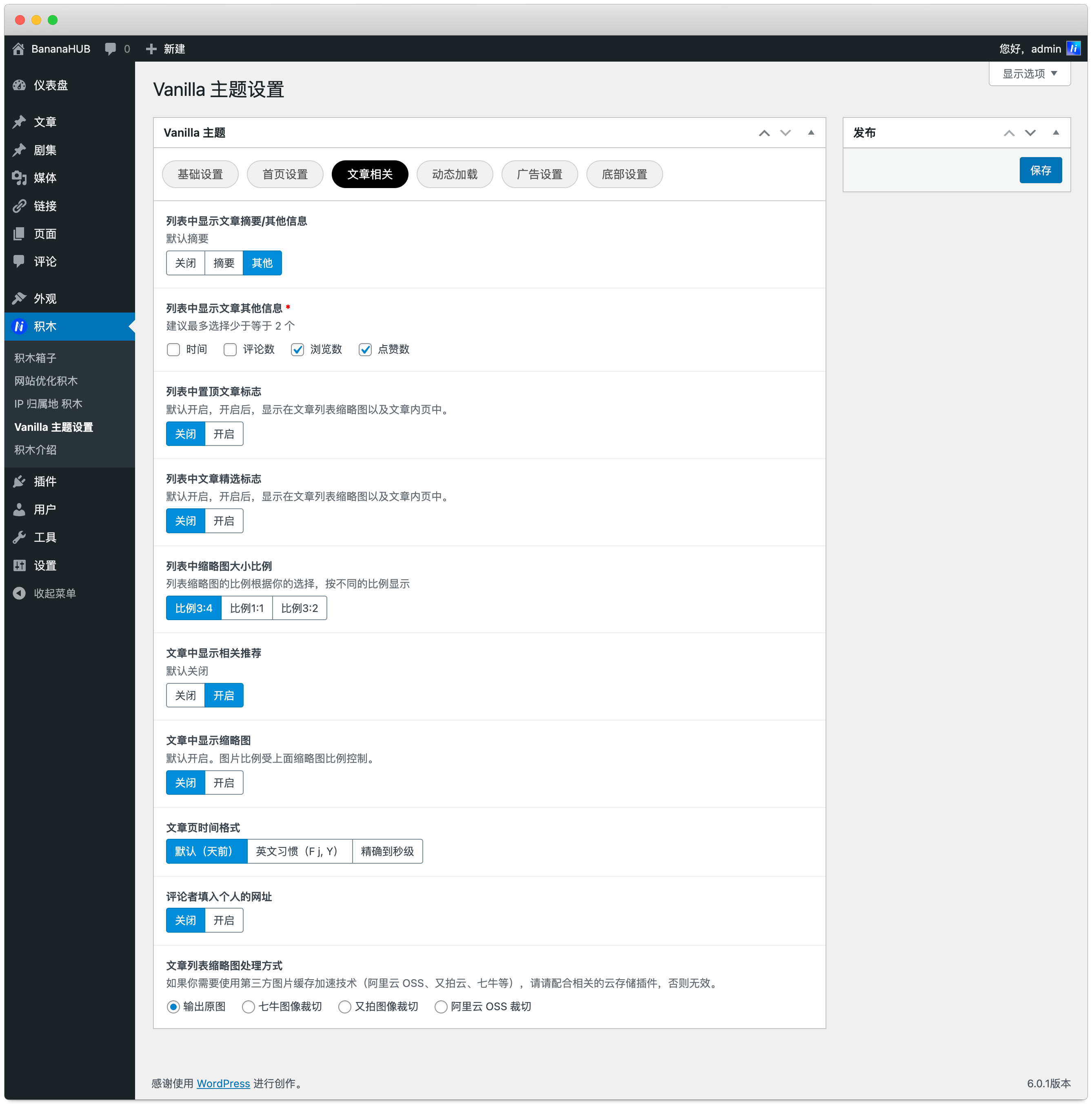Click the 评论 comment icon in sidebar
1092x1104 pixels.
coord(20,262)
